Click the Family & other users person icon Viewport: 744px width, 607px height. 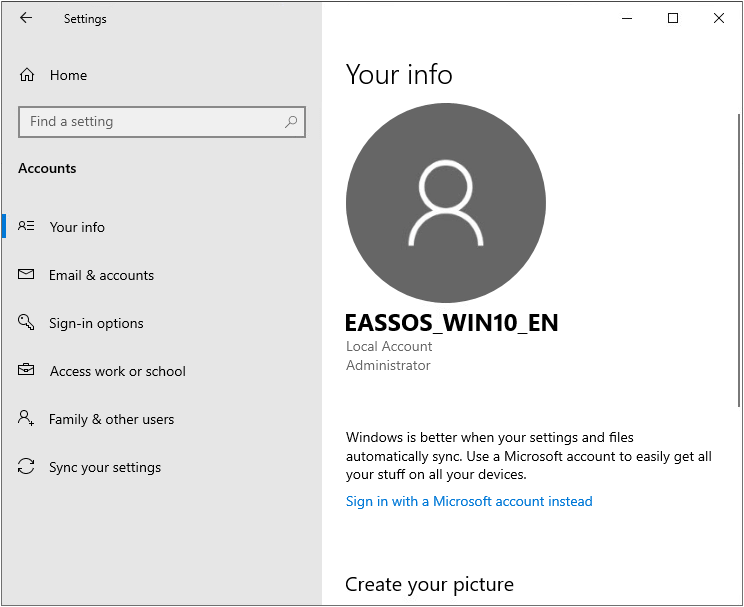click(x=27, y=419)
